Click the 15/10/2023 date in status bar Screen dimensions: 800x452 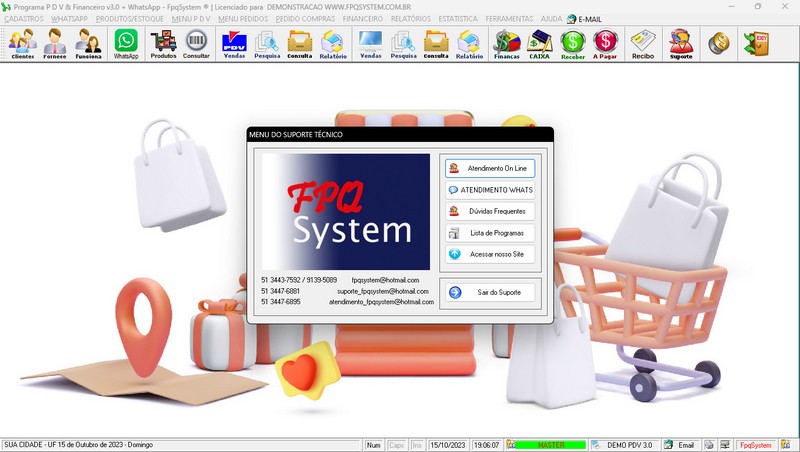pos(448,445)
